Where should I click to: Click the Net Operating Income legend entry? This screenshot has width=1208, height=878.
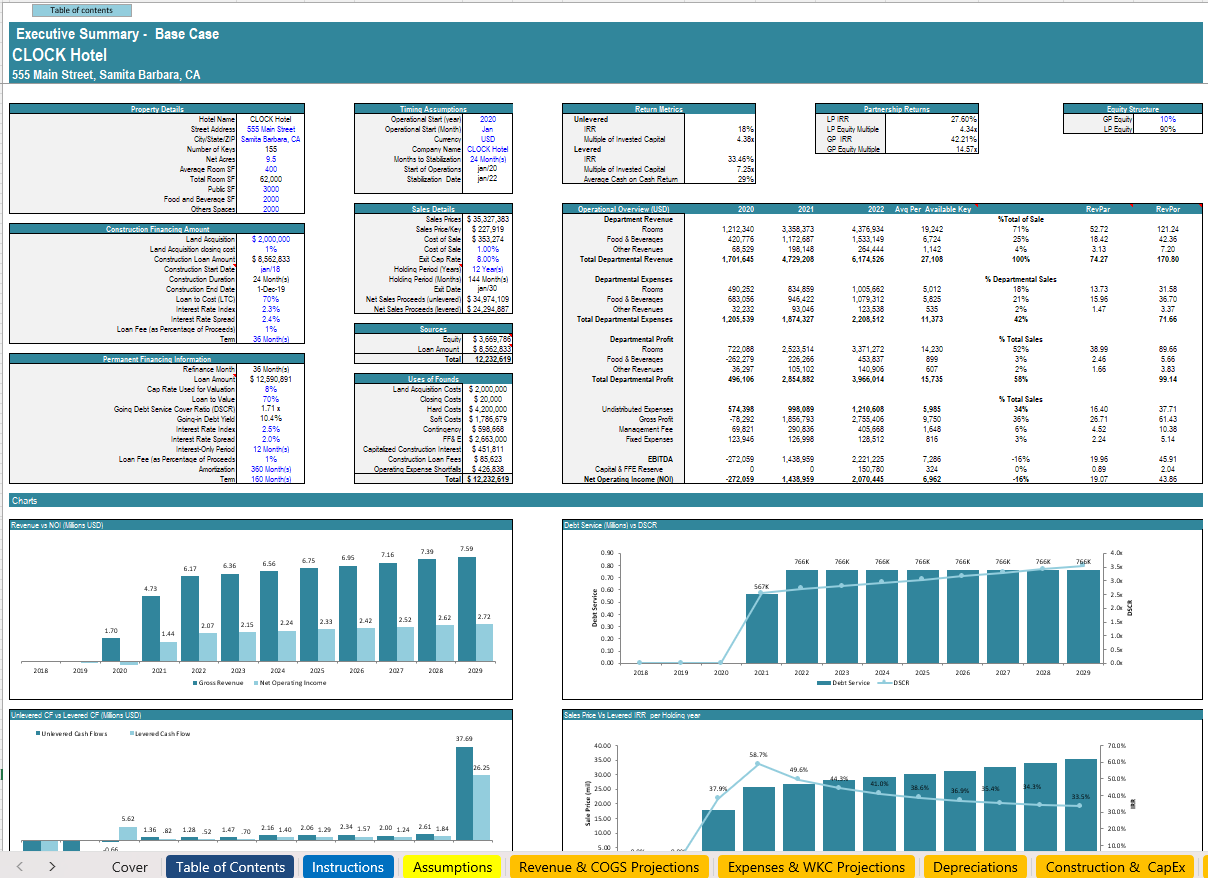tap(290, 683)
